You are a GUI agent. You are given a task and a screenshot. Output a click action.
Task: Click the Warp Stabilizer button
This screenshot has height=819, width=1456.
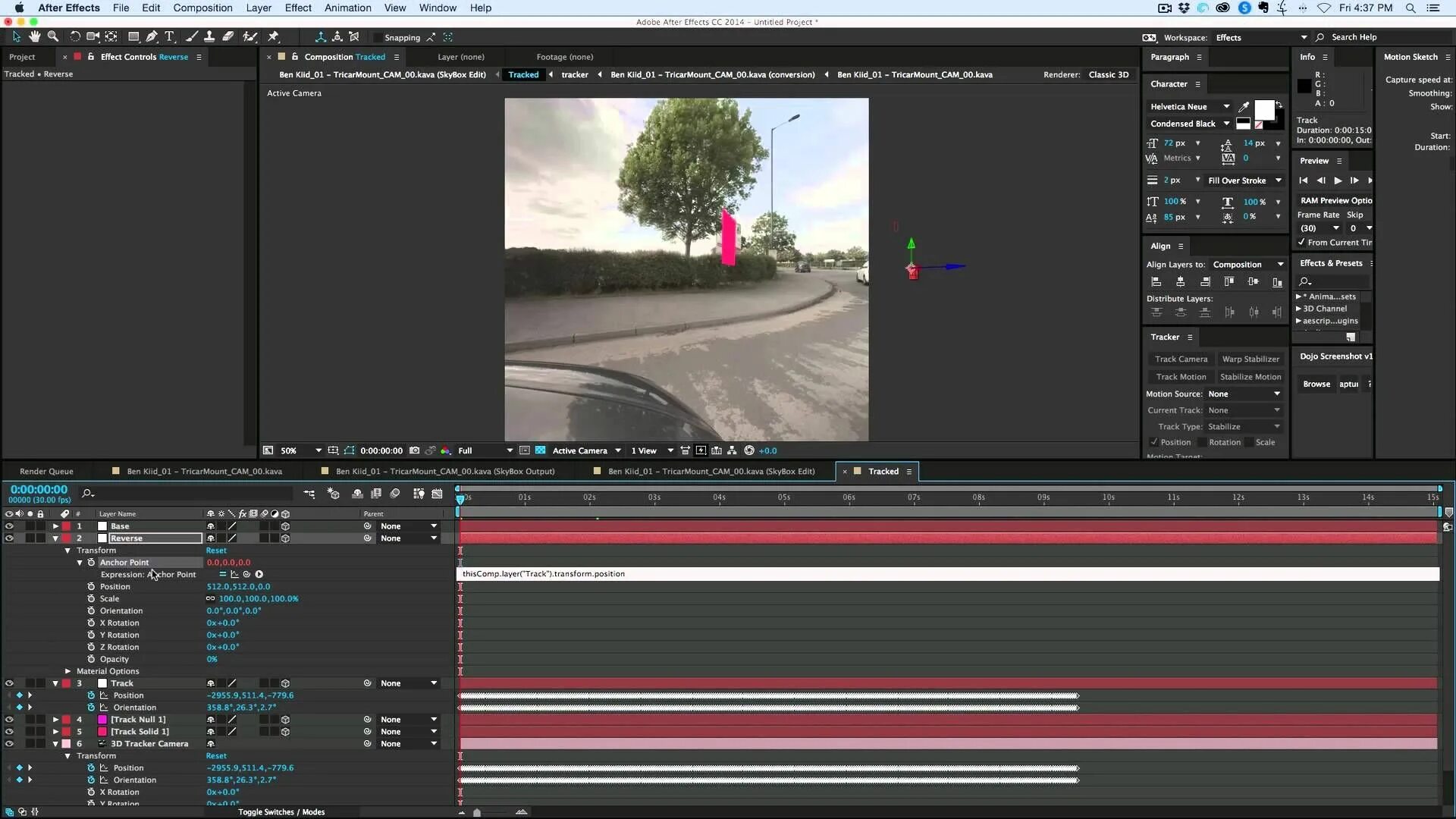click(1250, 359)
